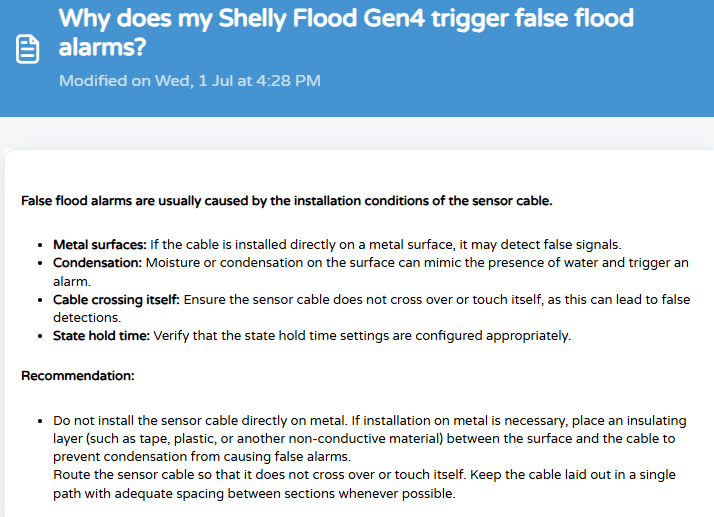This screenshot has width=714, height=517.
Task: Click the word 'alarms?' in the title
Action: point(102,46)
